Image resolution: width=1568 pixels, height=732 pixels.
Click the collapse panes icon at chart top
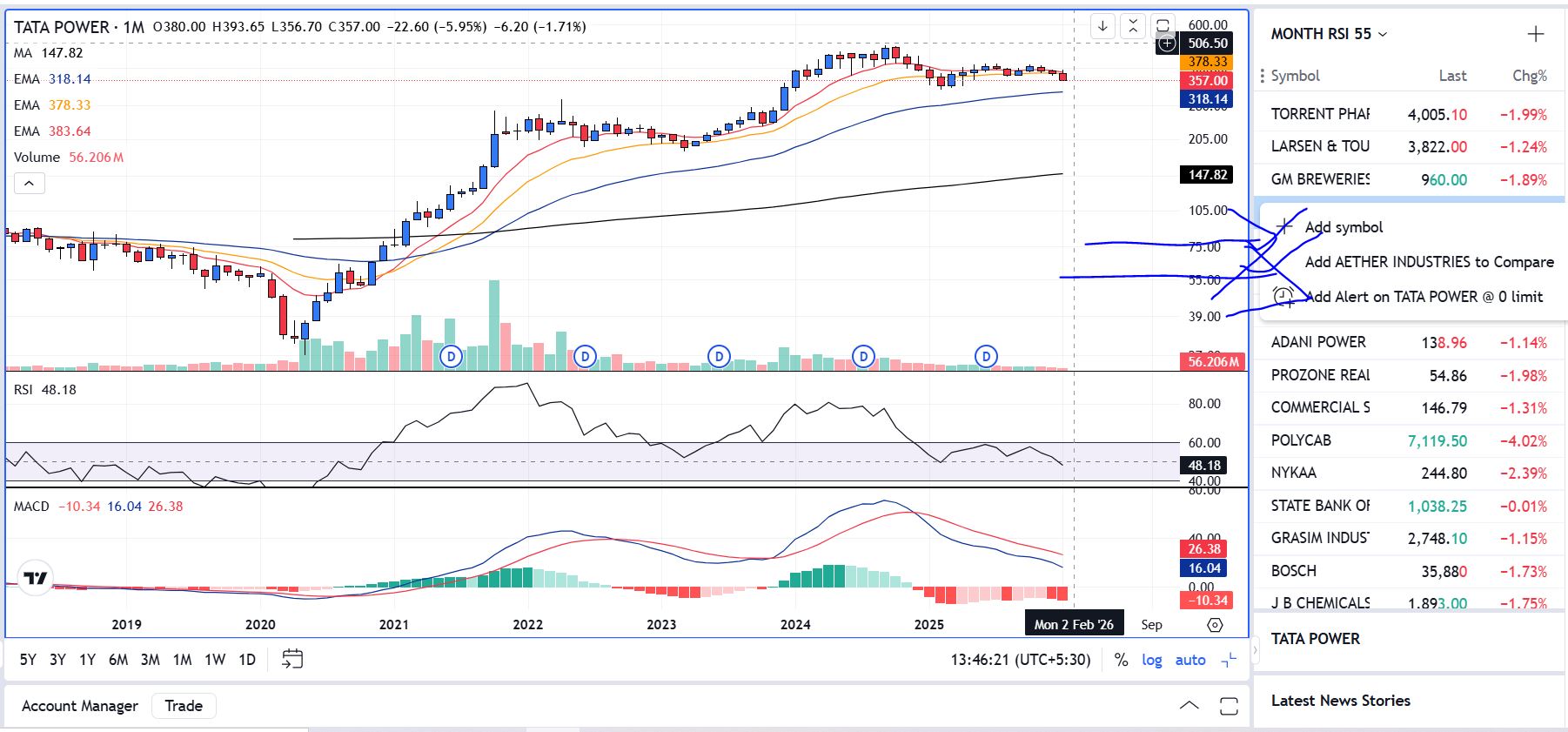tap(1132, 26)
